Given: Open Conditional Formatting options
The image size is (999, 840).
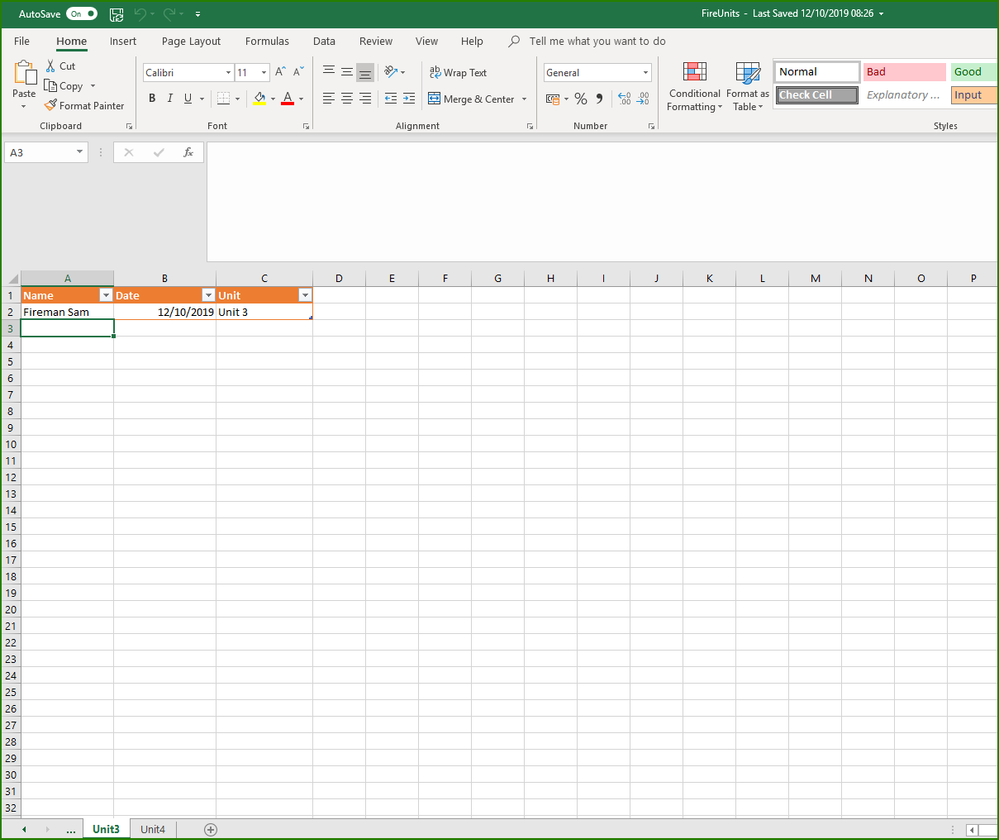Looking at the screenshot, I should pyautogui.click(x=694, y=87).
